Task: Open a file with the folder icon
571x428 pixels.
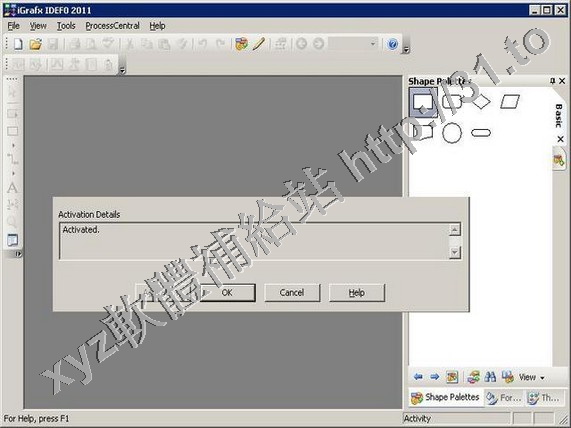Action: pyautogui.click(x=35, y=44)
